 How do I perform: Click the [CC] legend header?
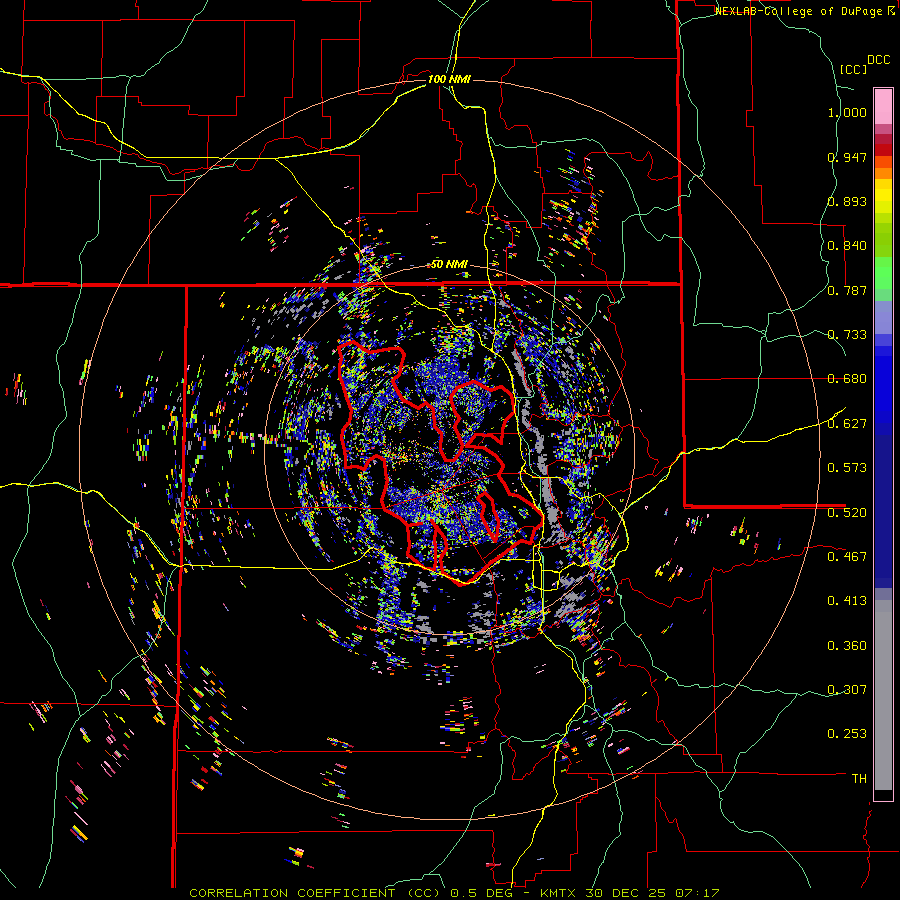coord(854,69)
